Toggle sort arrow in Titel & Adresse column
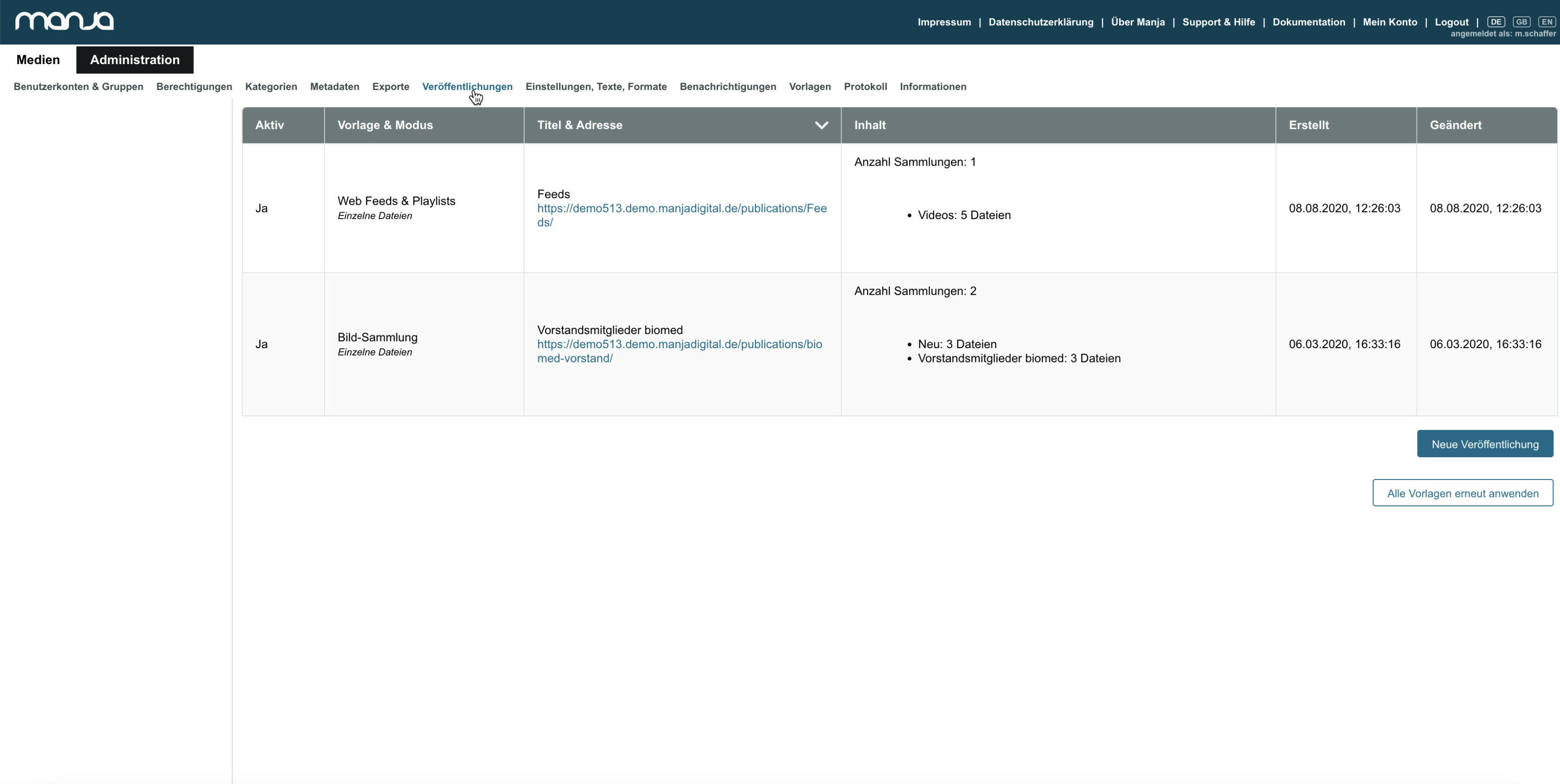Image resolution: width=1560 pixels, height=784 pixels. click(x=821, y=125)
